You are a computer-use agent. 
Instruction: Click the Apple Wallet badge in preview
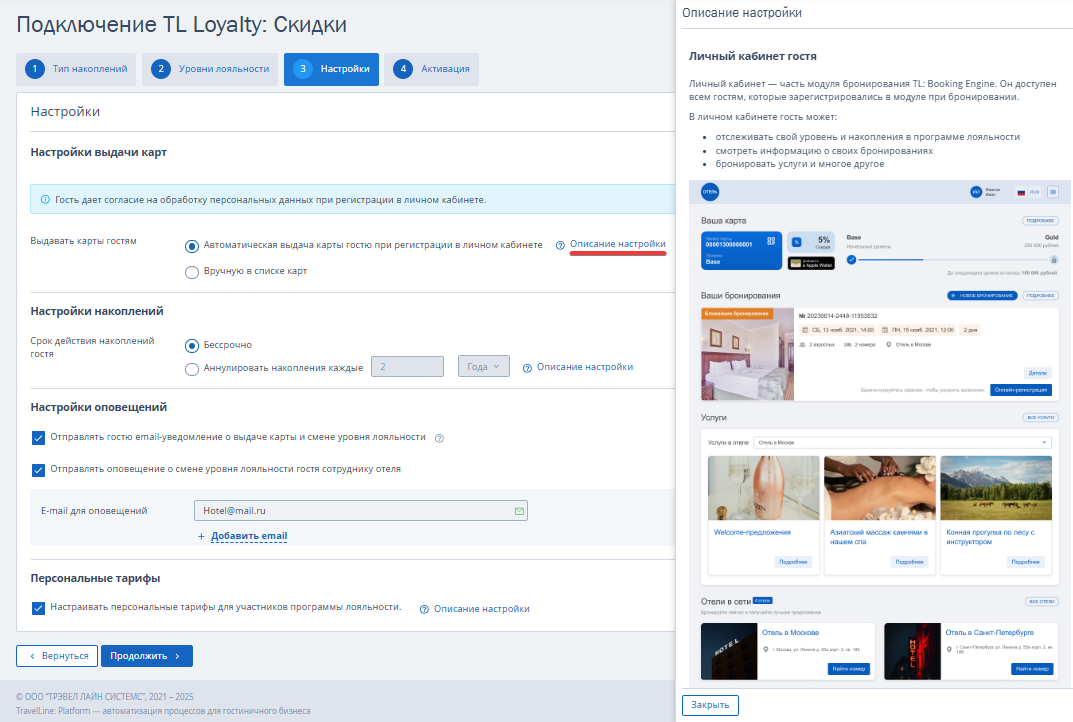click(x=811, y=263)
